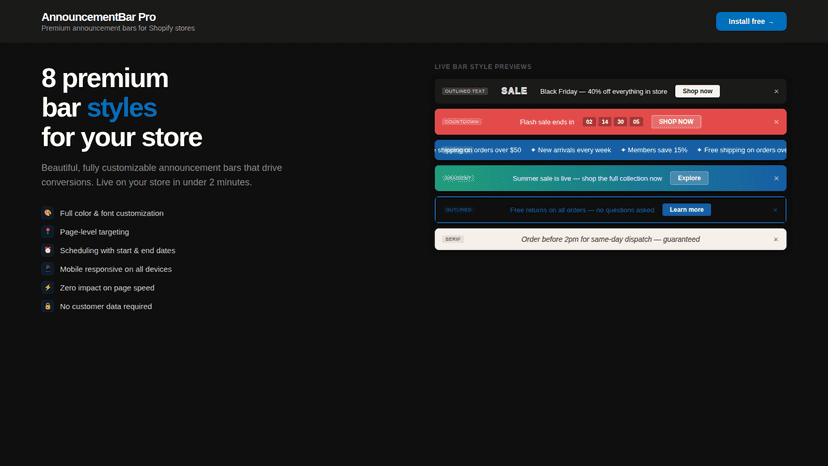Click 'Page-level targeting' feature text
Screen dimensions: 828x466
(x=95, y=231)
